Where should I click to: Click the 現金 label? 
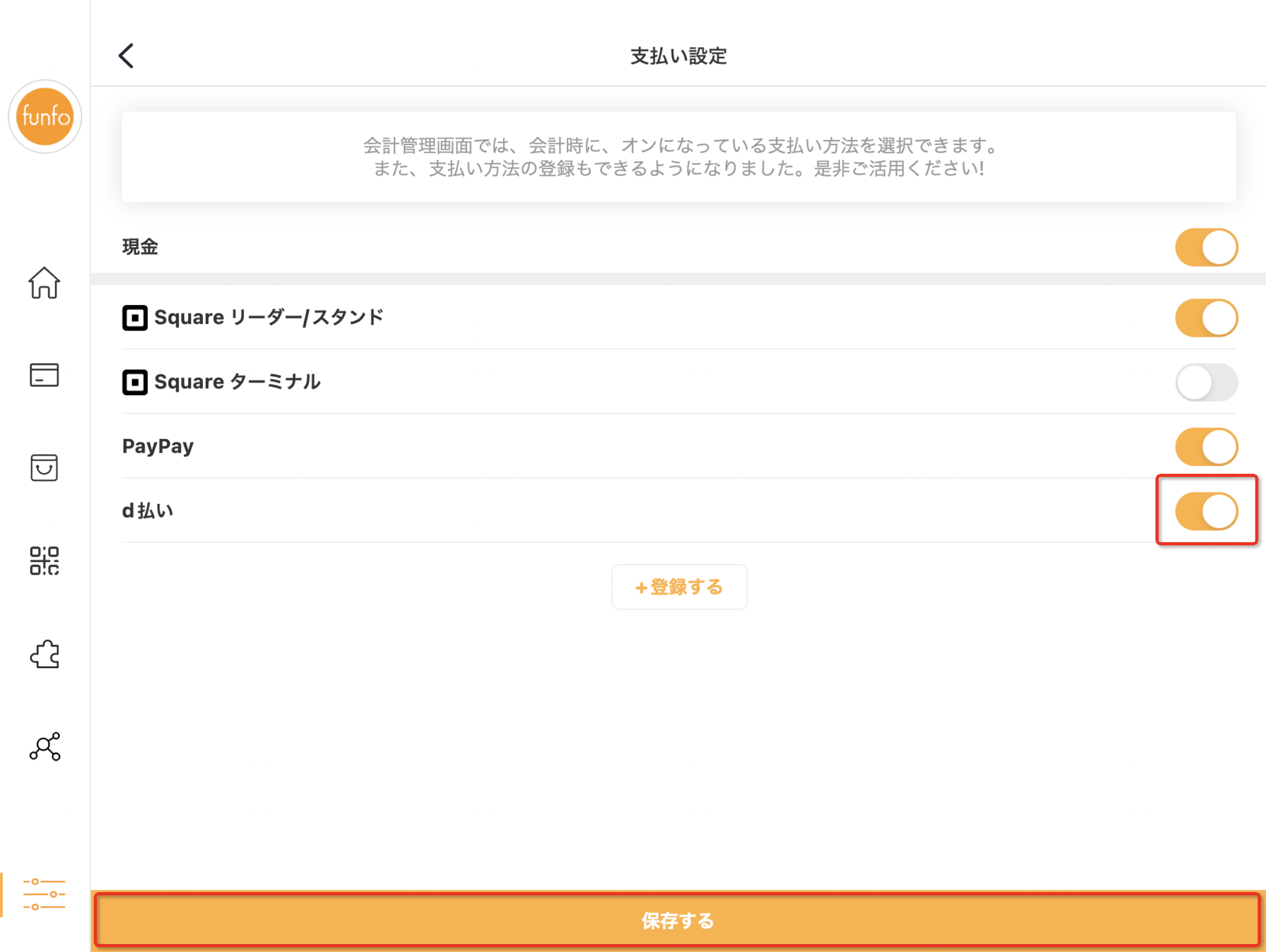click(140, 248)
